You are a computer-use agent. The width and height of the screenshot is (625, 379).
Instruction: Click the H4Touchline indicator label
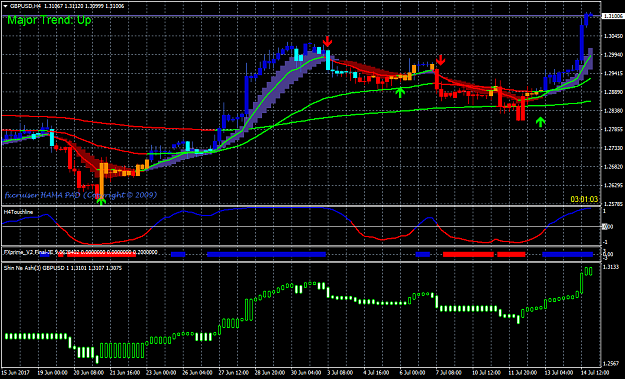(19, 212)
